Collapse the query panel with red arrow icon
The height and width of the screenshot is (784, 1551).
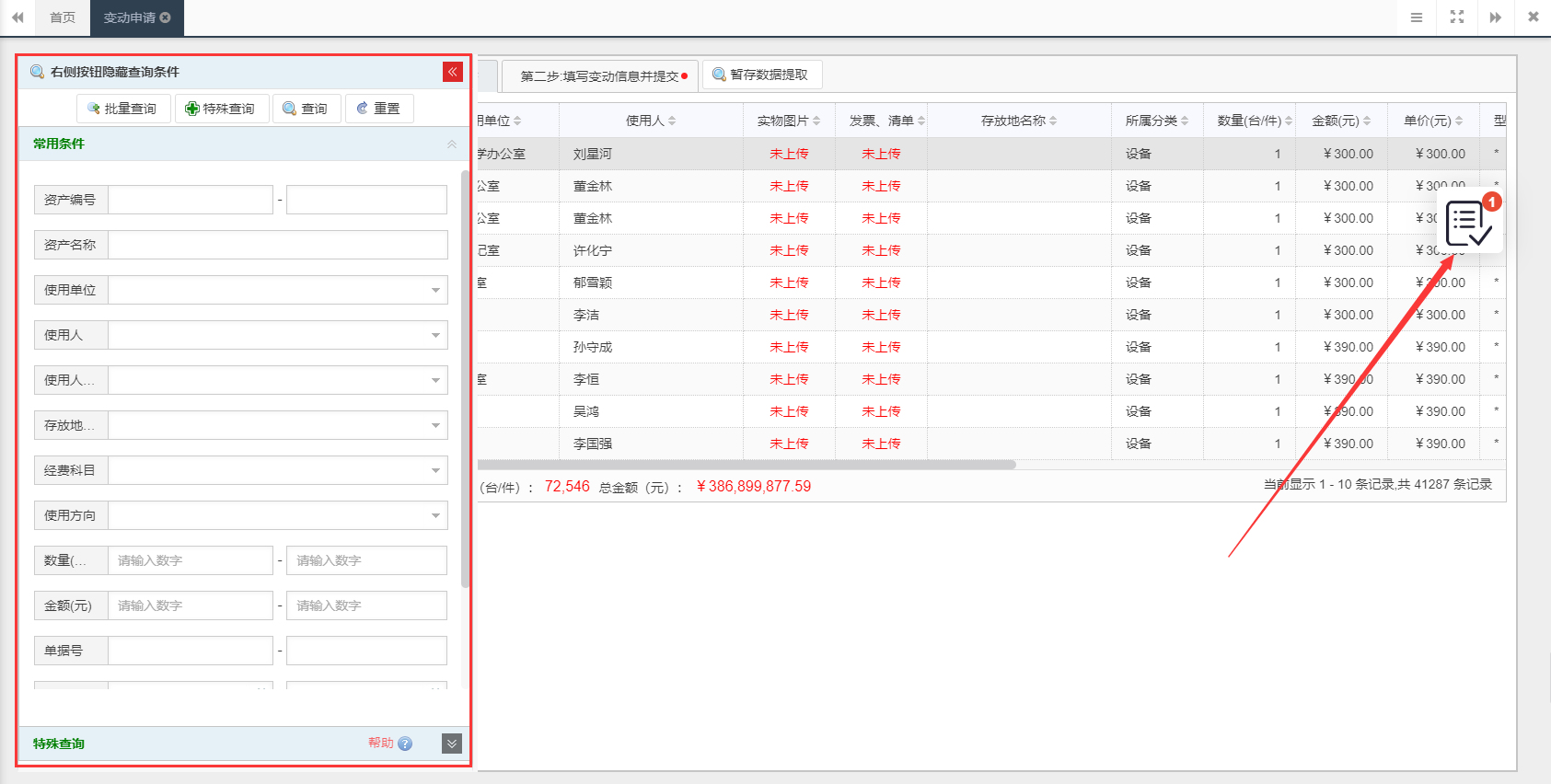point(452,72)
